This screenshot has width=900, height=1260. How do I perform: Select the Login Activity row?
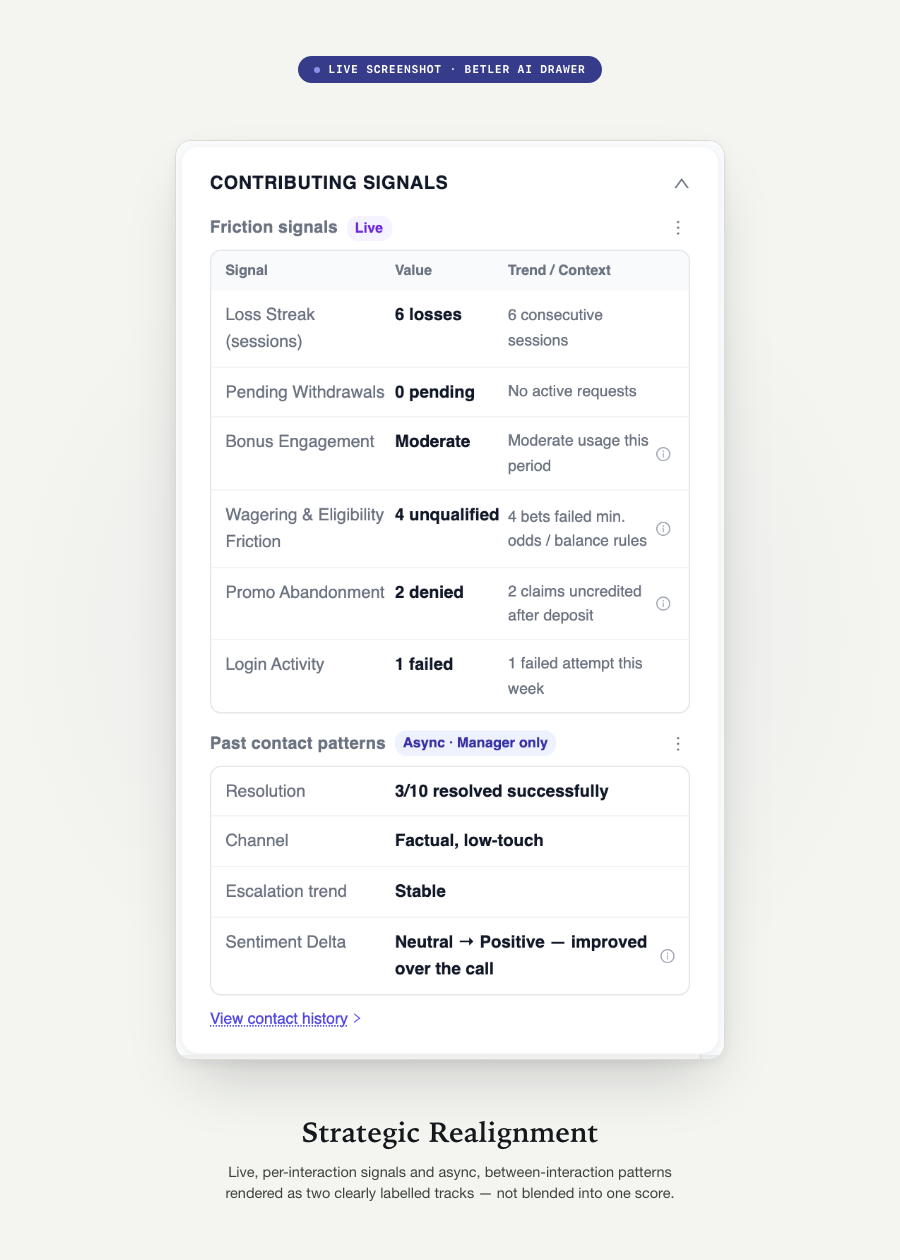pyautogui.click(x=450, y=676)
